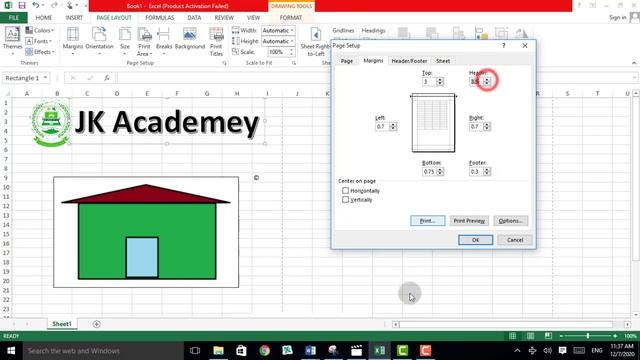640x360 pixels.
Task: Click the Insert Function fx button
Action: 107,78
